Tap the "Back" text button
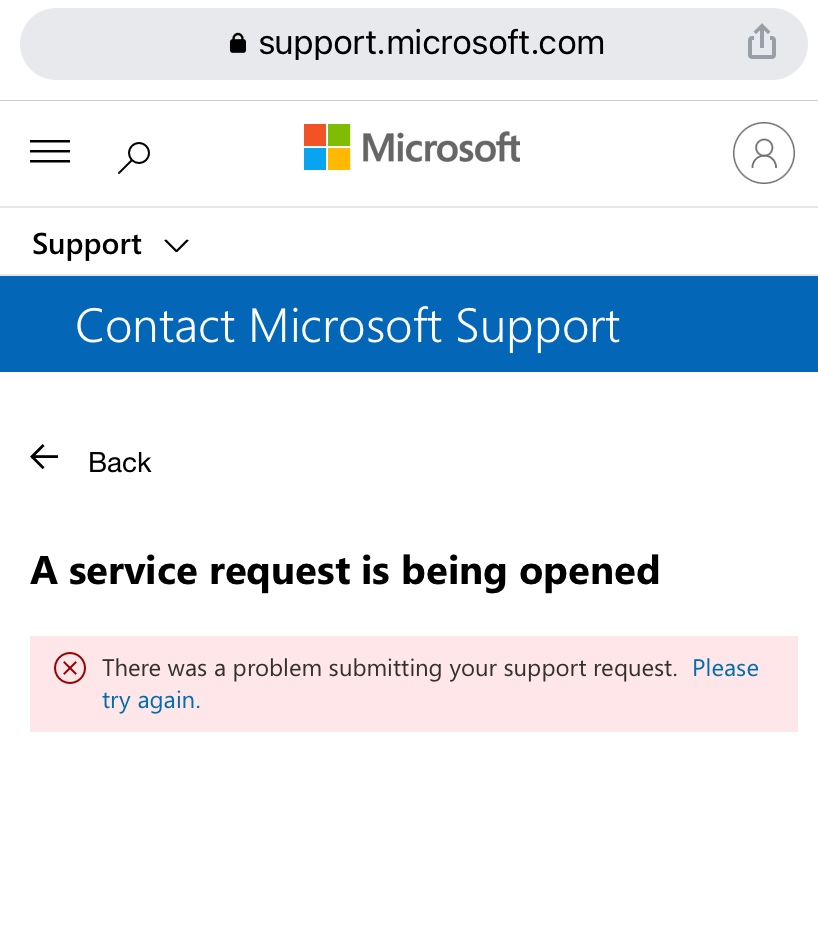The height and width of the screenshot is (934, 818). (120, 462)
